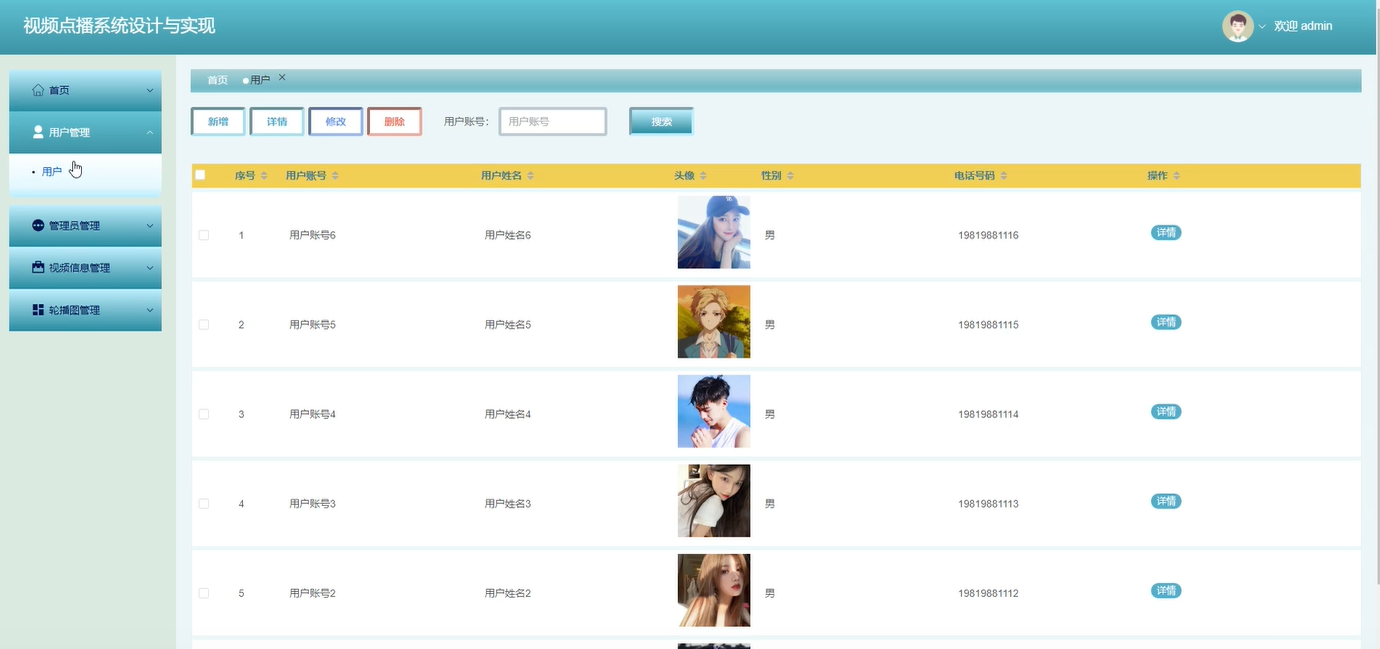Expand the 轮播图管理 menu chevron
Screen dimensions: 1380x649
point(150,310)
